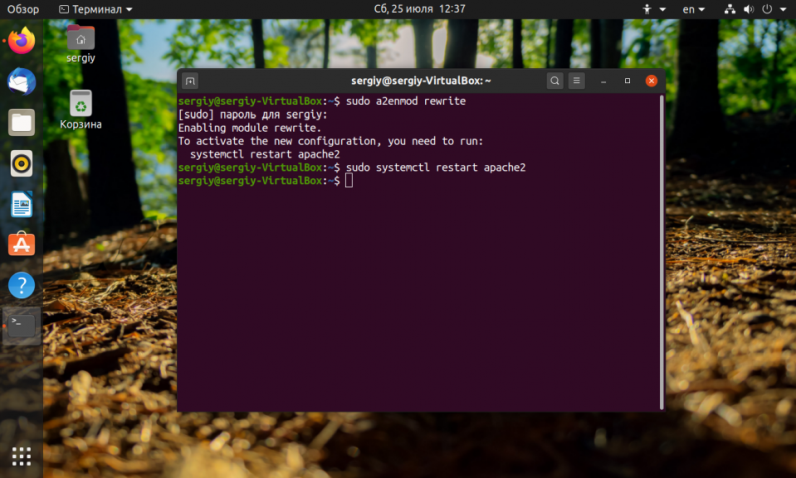
Task: Open the Терминал application menu
Action: coord(95,9)
